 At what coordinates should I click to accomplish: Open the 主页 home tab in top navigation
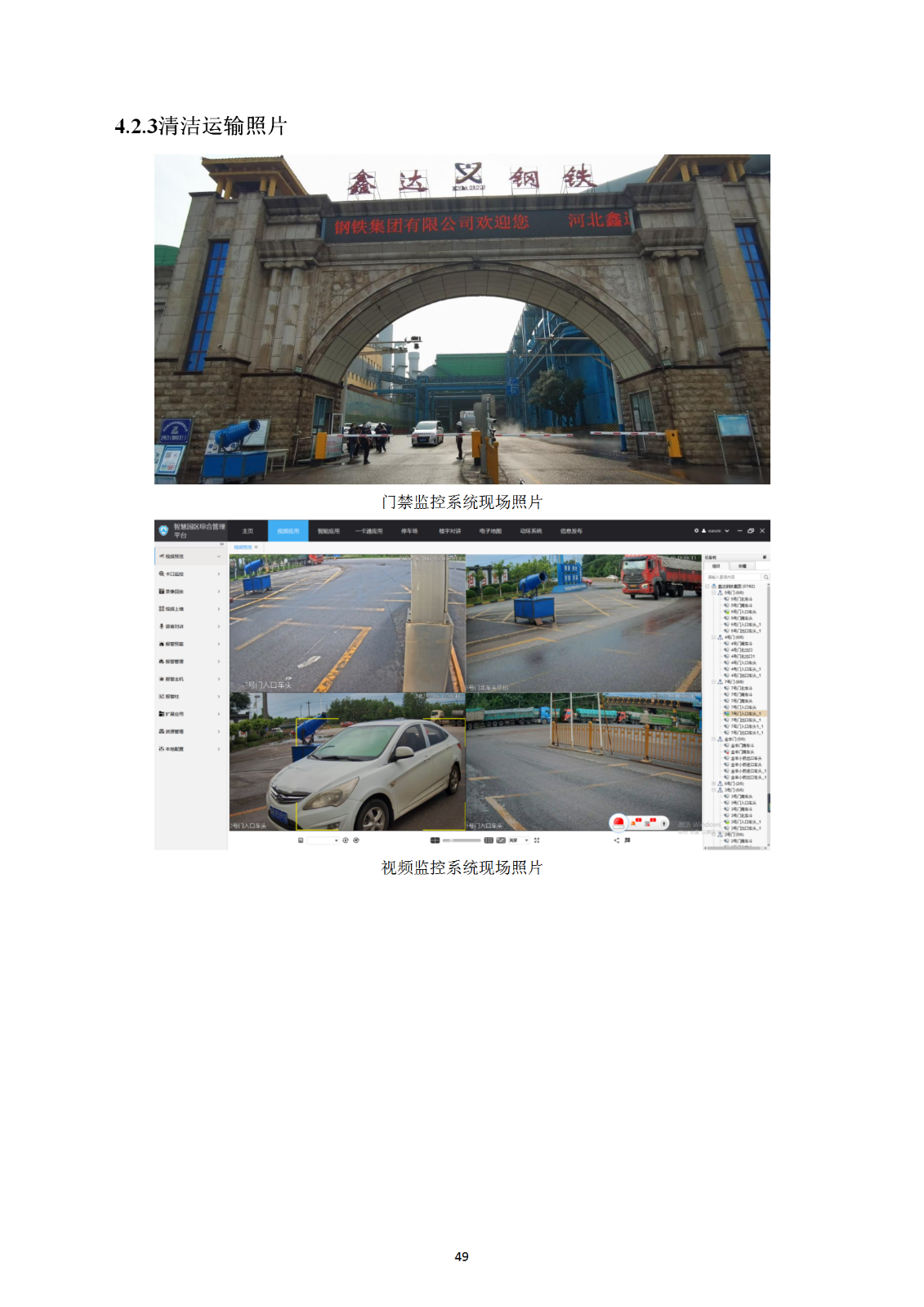click(x=248, y=531)
